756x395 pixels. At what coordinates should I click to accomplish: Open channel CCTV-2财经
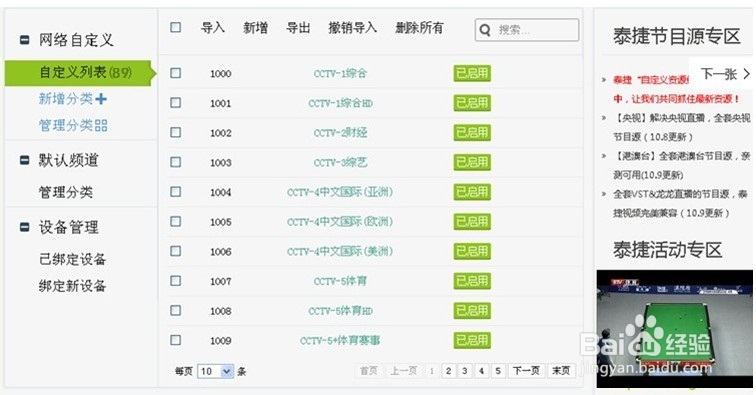point(340,133)
